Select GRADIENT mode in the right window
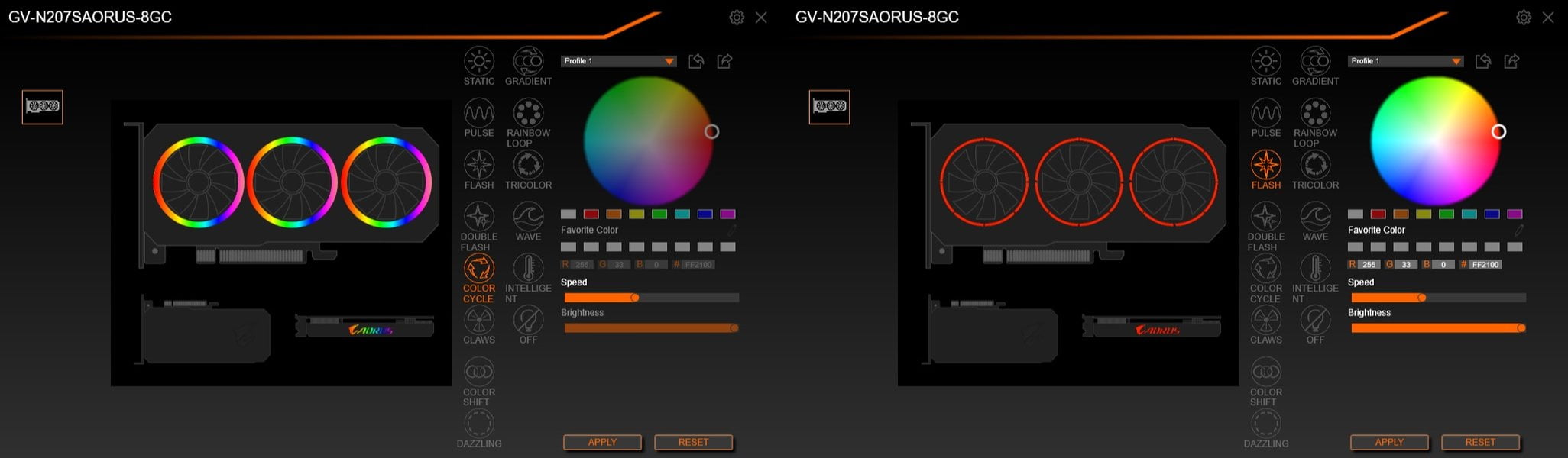 click(x=1315, y=61)
